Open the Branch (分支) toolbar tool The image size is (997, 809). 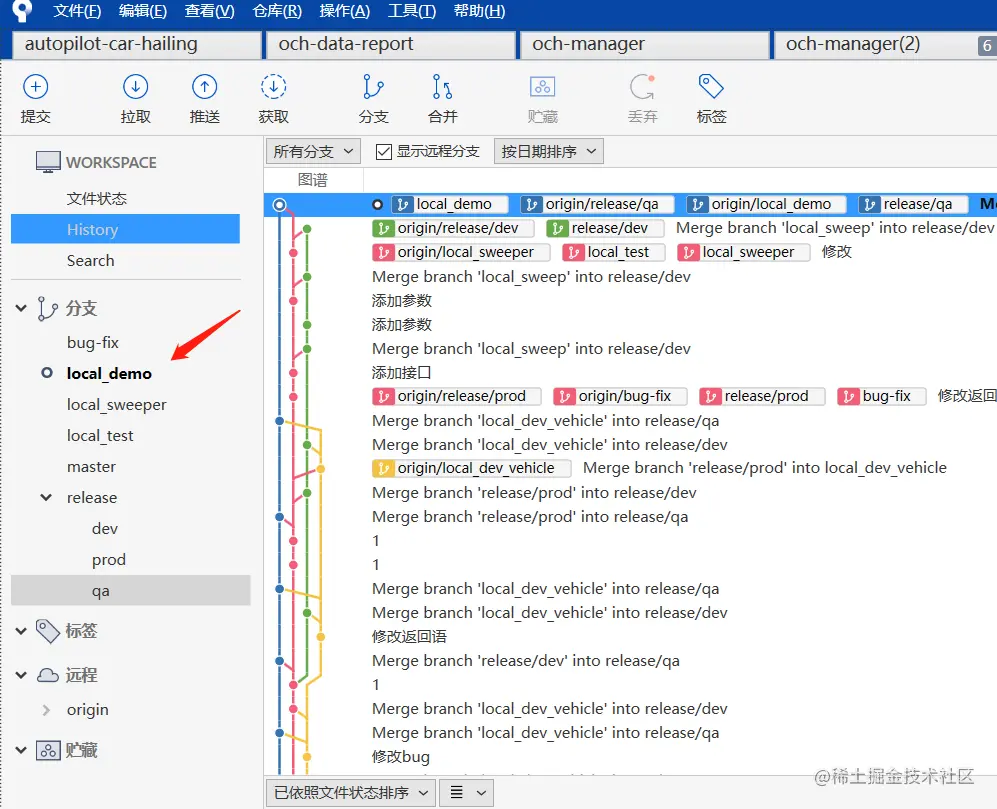point(373,87)
